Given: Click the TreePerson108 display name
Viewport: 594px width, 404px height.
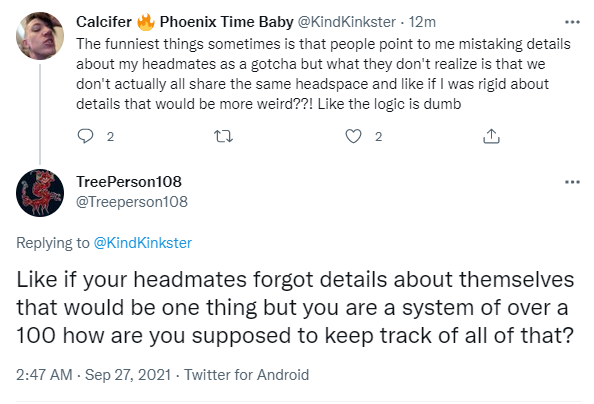Looking at the screenshot, I should pos(129,182).
